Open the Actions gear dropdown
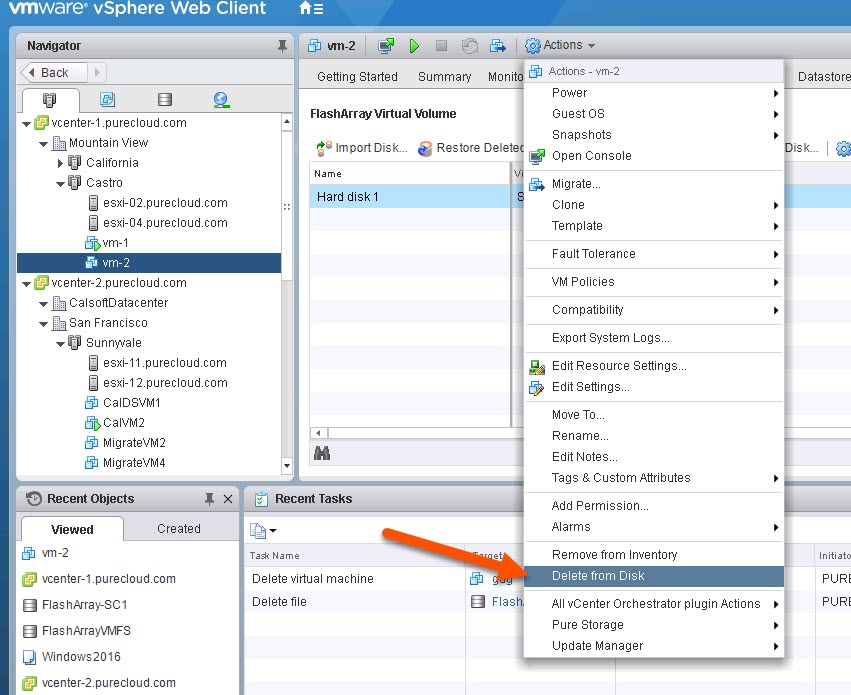Viewport: 851px width, 695px height. coord(560,46)
